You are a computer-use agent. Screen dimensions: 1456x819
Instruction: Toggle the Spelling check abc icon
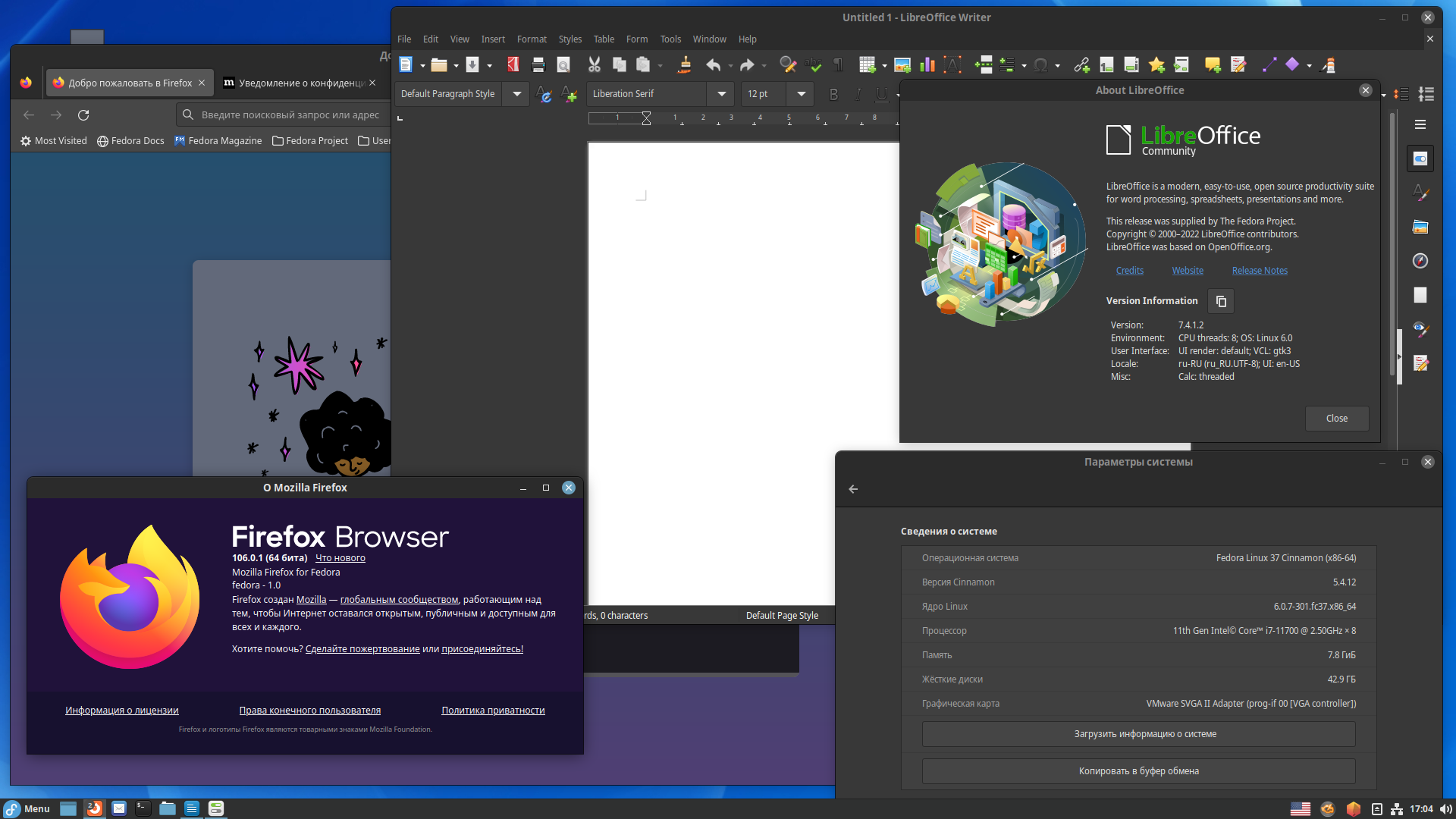pyautogui.click(x=813, y=65)
